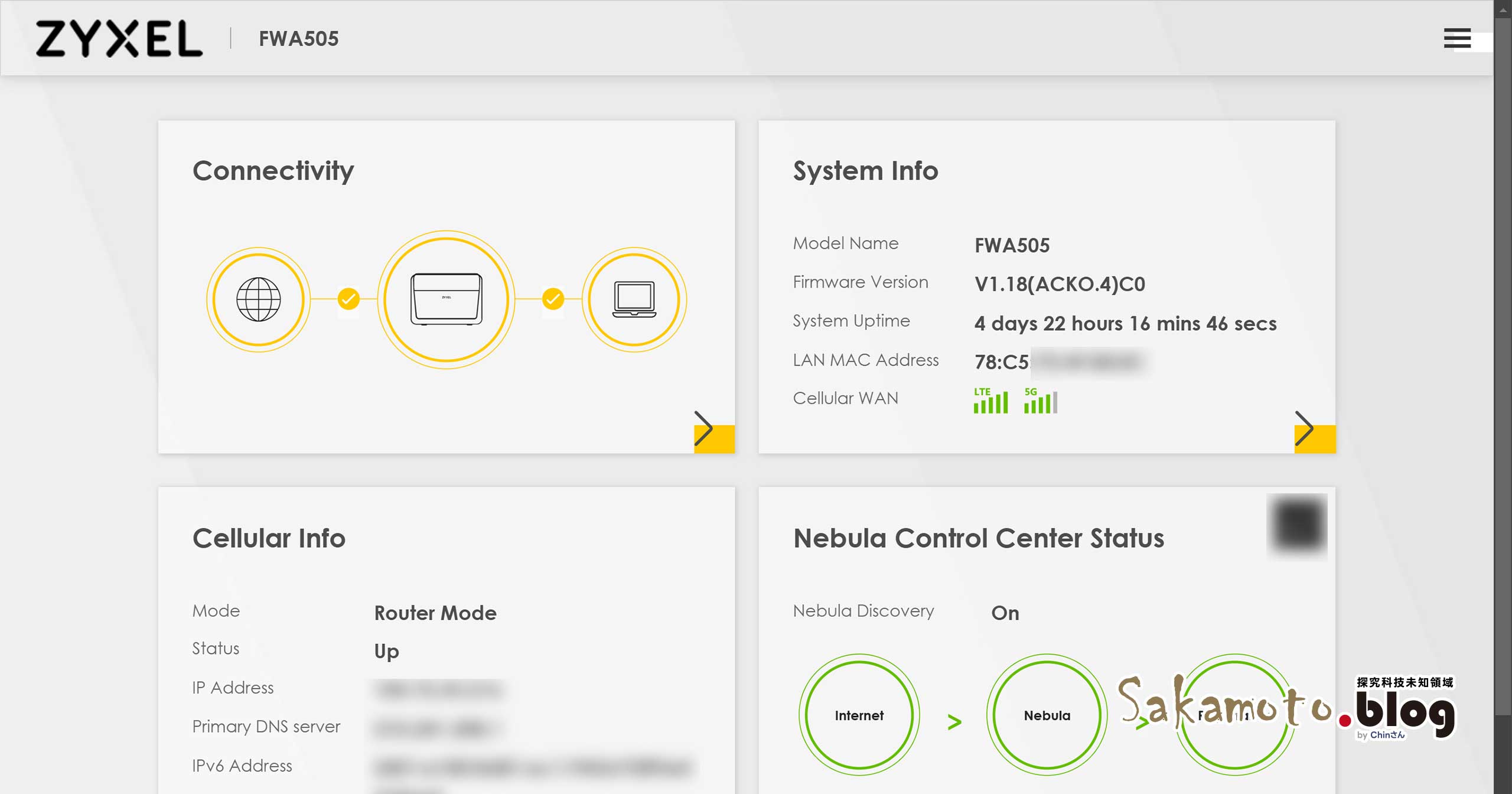Click the checkmark between router and laptop
1512x794 pixels.
tap(553, 300)
